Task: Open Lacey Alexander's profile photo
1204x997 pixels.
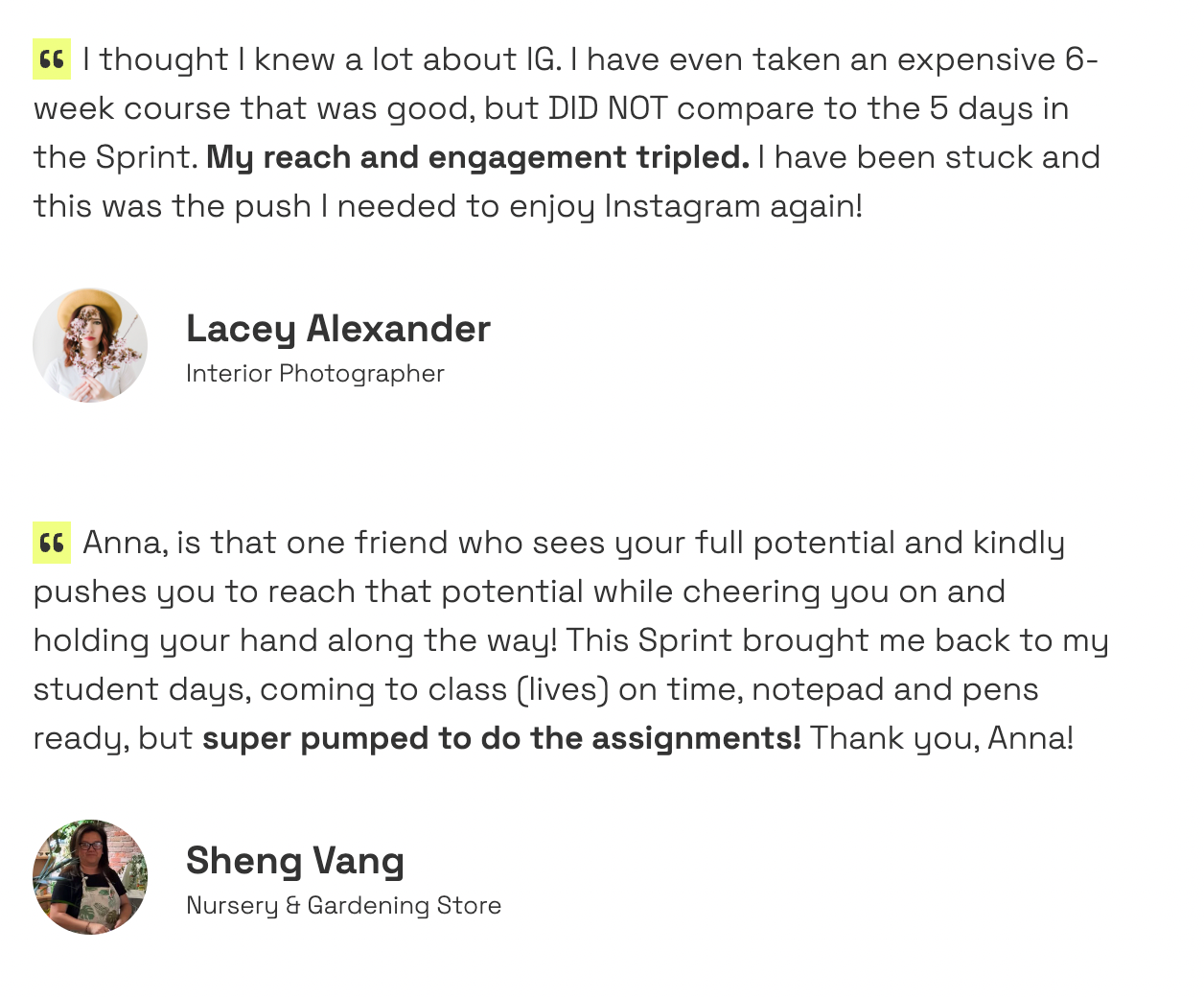Action: coord(90,345)
